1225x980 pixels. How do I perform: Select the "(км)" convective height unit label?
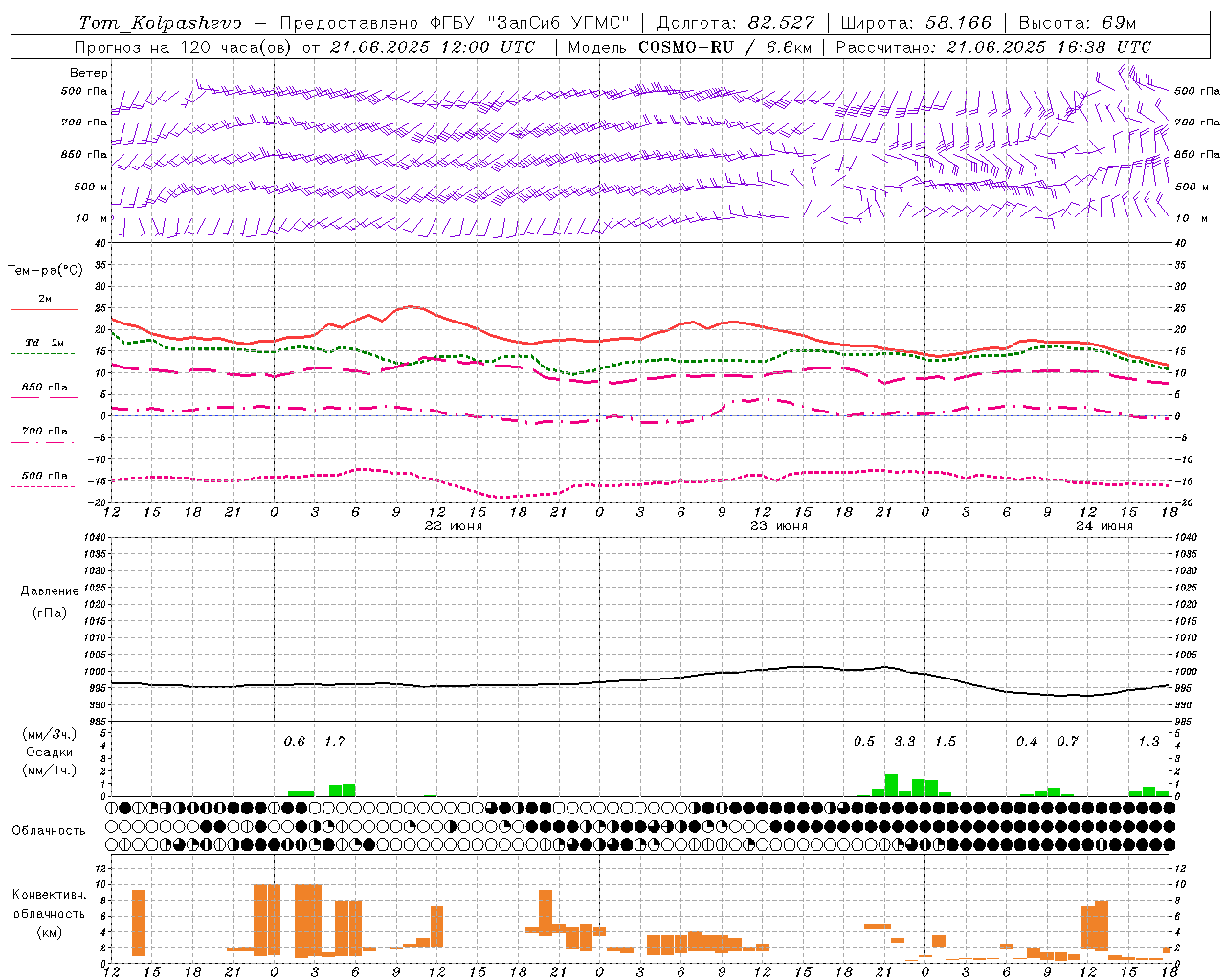50,932
